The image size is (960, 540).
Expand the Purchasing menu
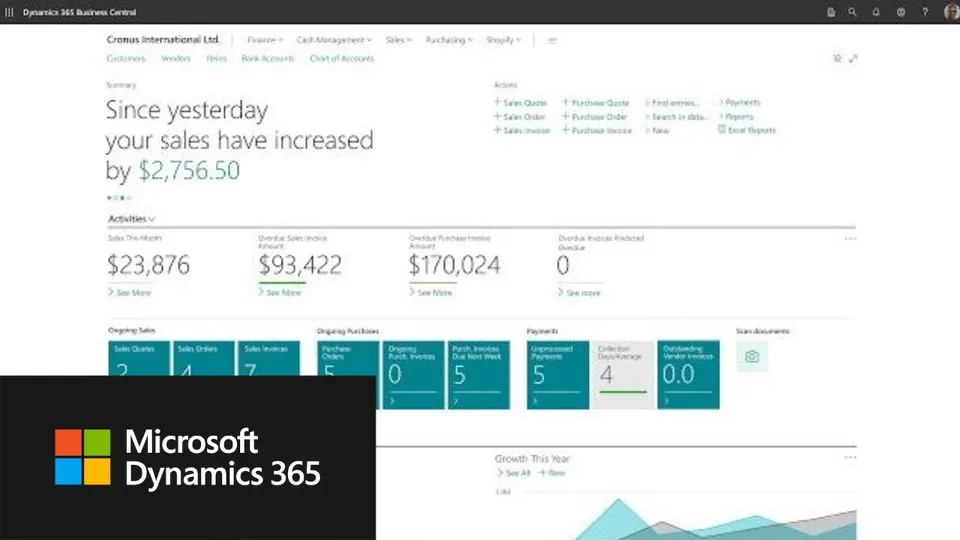coord(449,40)
